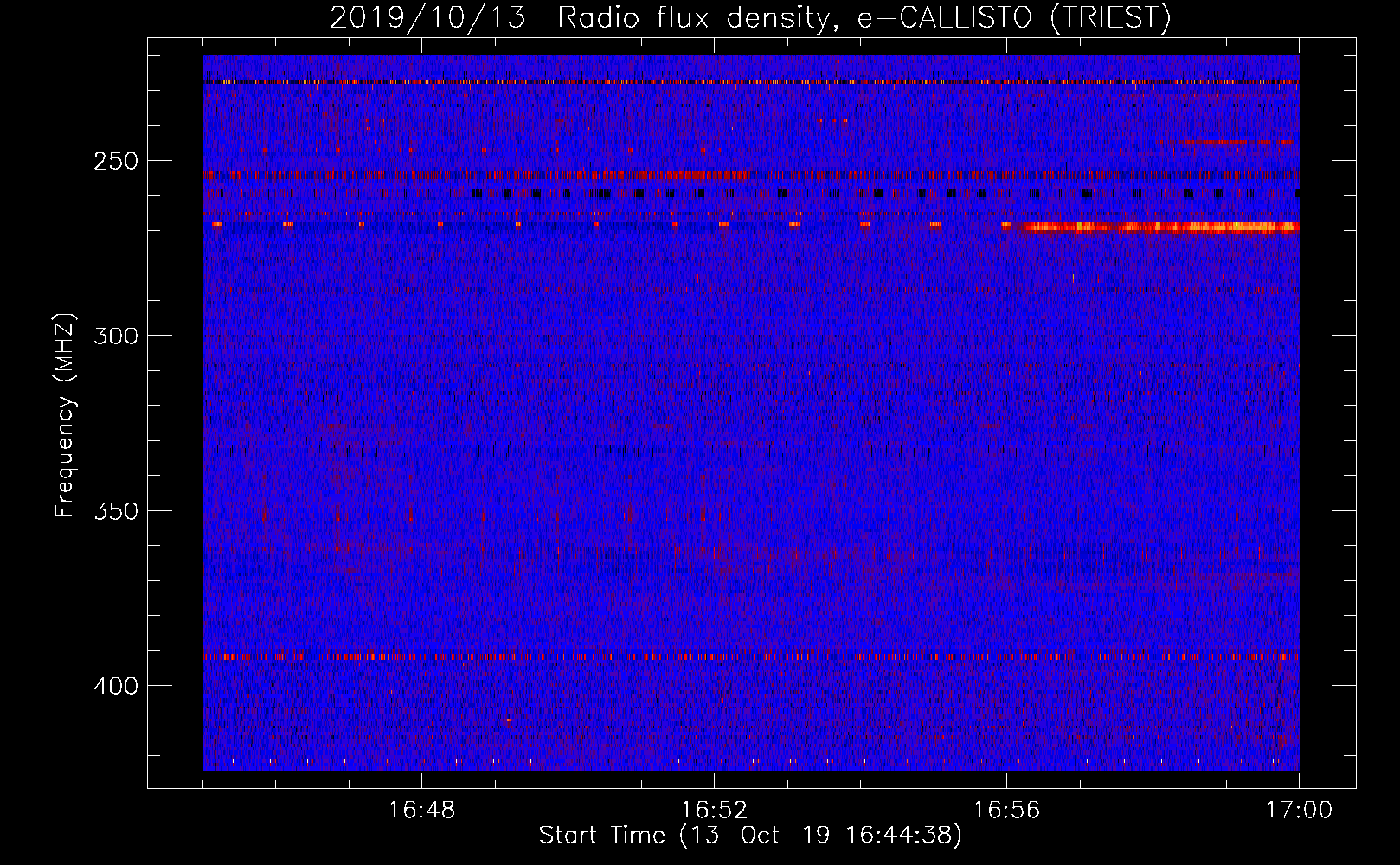This screenshot has width=1400, height=865.
Task: Click the plot title '2019/10/13 Radio flux density, e-CALLISTO (TRIEST)'
Action: pos(750,17)
